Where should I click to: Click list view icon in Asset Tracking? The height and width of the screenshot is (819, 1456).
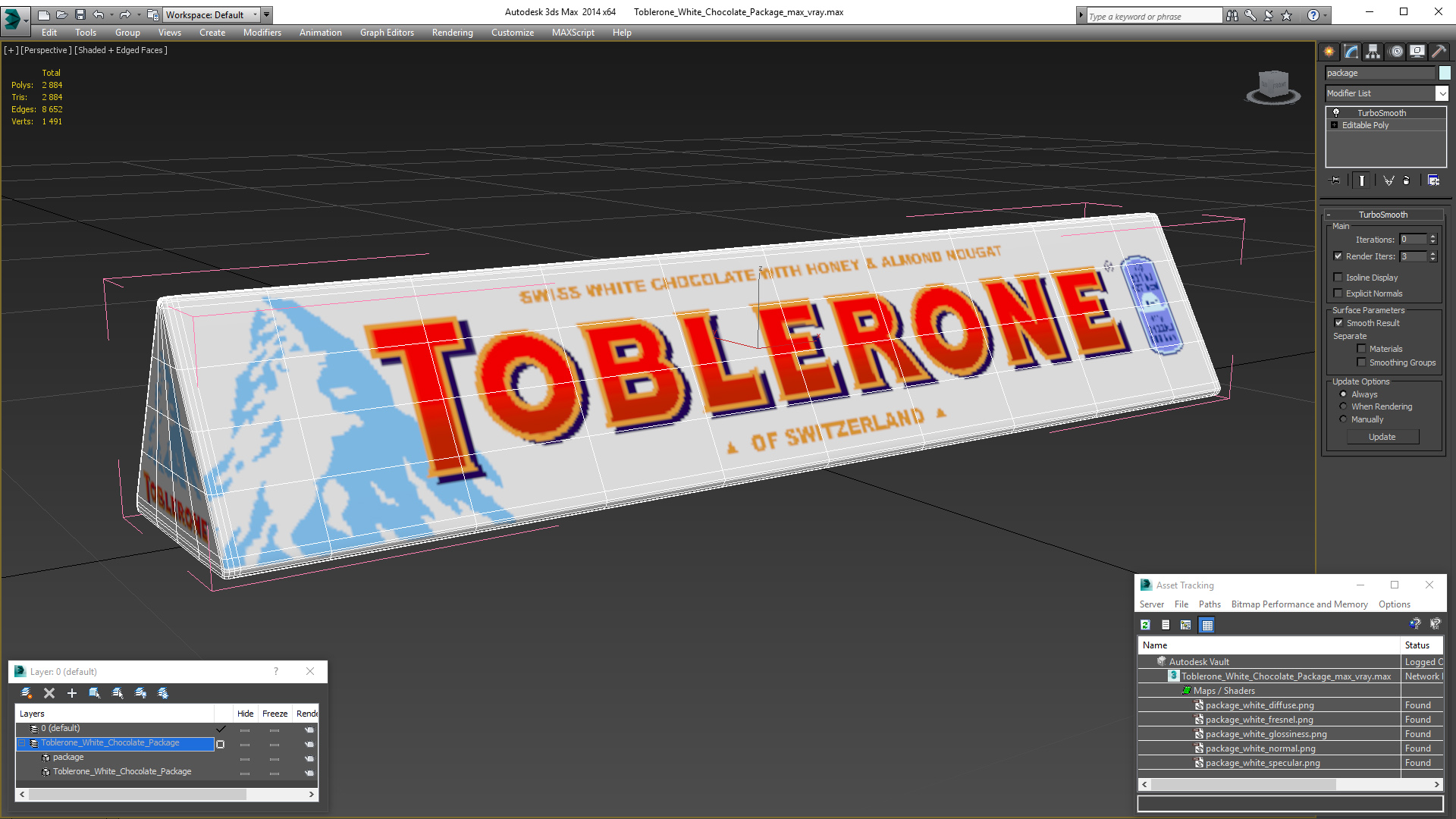click(x=1166, y=625)
